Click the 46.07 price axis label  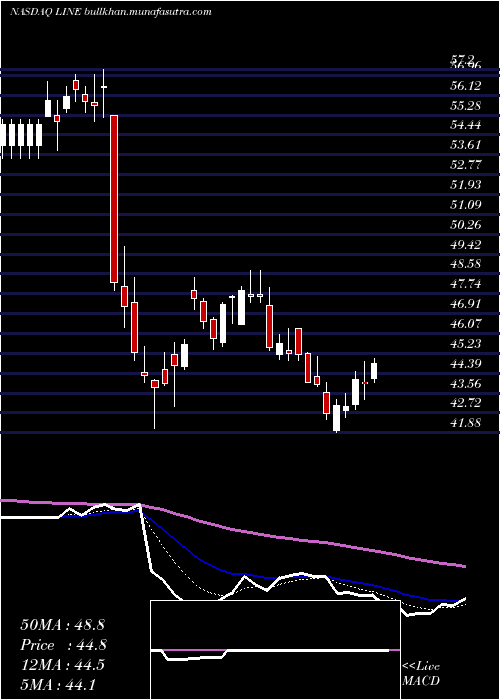(466, 324)
